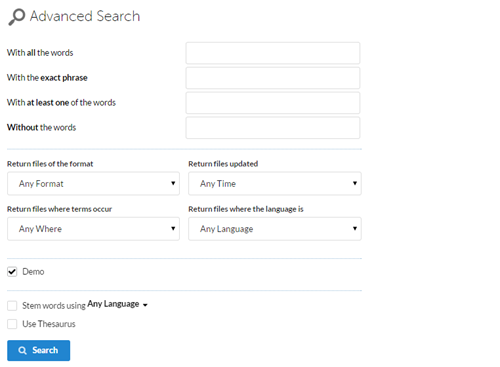Viewport: 500px width, 367px height.
Task: Click the arrow on Any Time
Action: click(x=355, y=183)
